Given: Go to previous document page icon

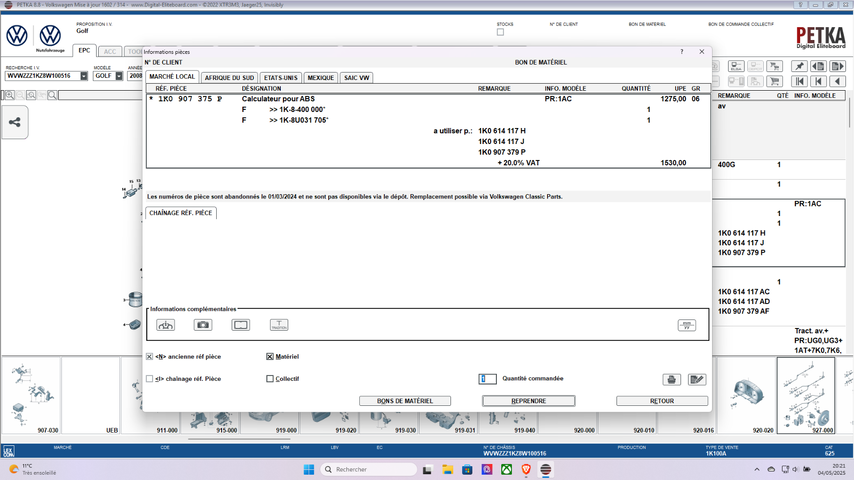Looking at the screenshot, I should [x=818, y=66].
